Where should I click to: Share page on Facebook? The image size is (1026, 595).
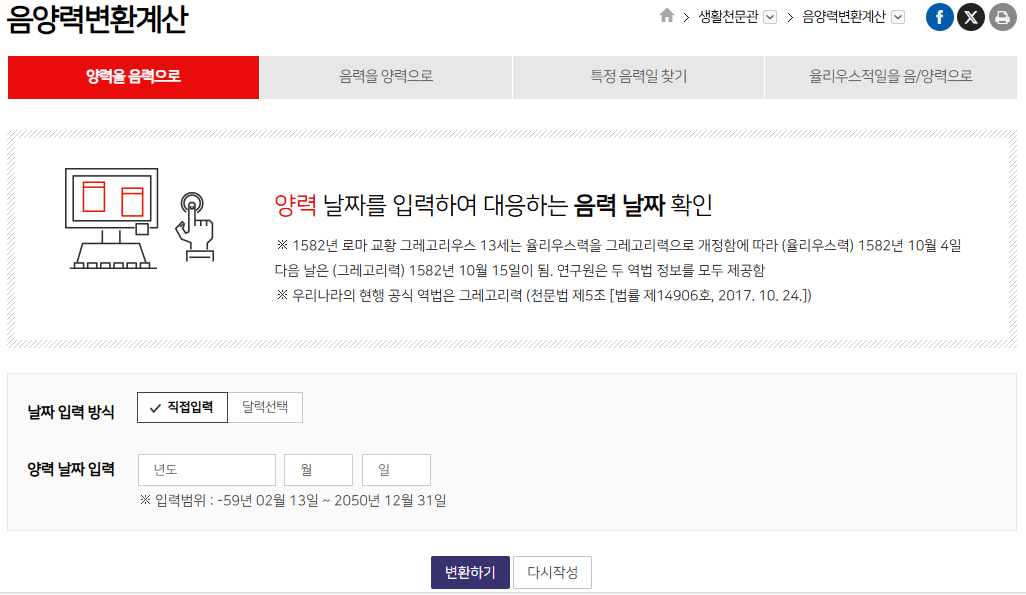pyautogui.click(x=939, y=17)
